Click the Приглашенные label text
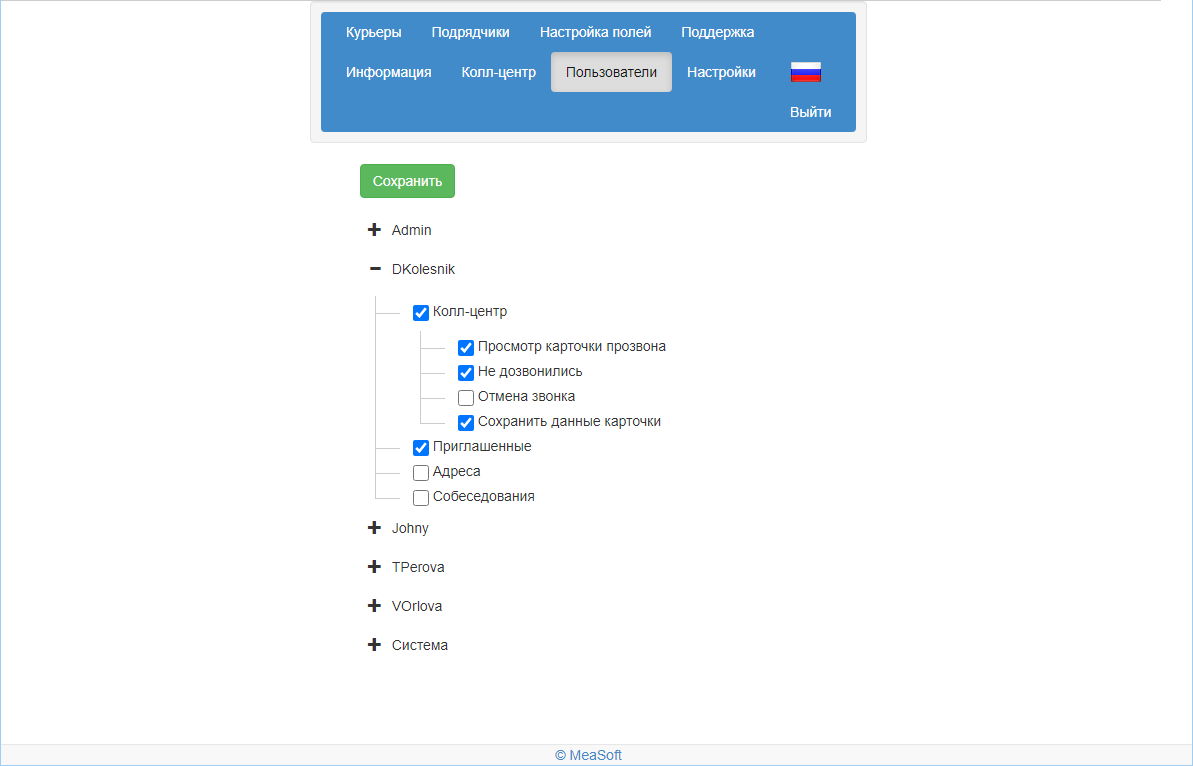This screenshot has height=766, width=1193. pyautogui.click(x=482, y=447)
